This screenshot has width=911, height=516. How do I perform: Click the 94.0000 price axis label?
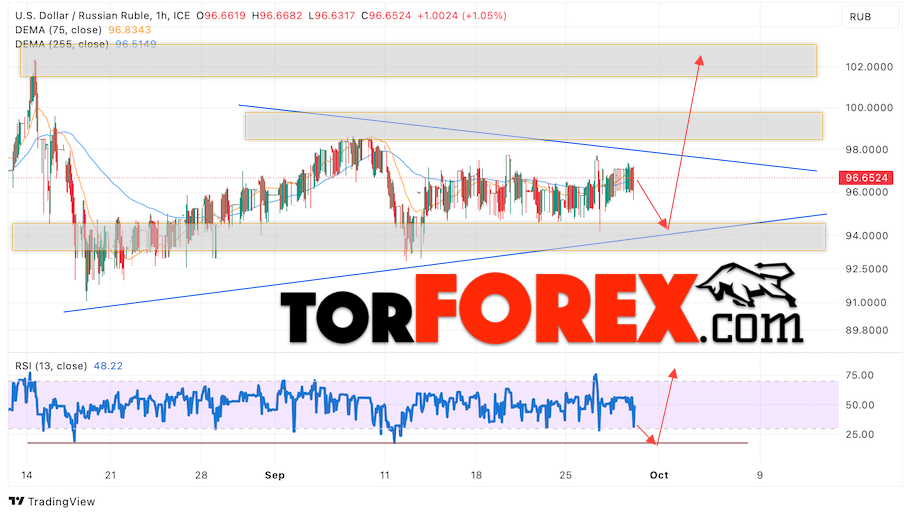tap(866, 235)
